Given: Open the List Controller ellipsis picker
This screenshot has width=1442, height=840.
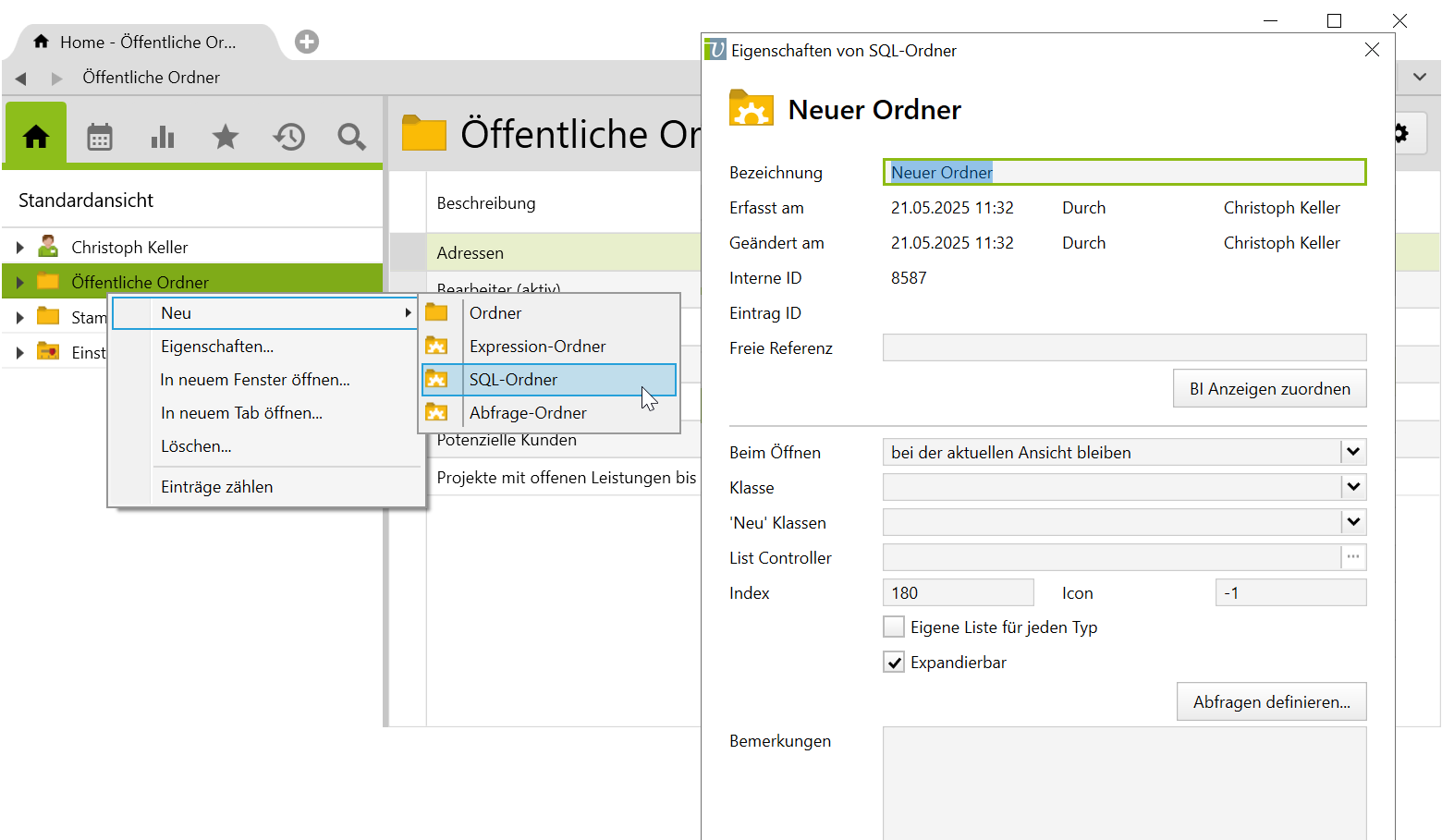Looking at the screenshot, I should [x=1353, y=557].
